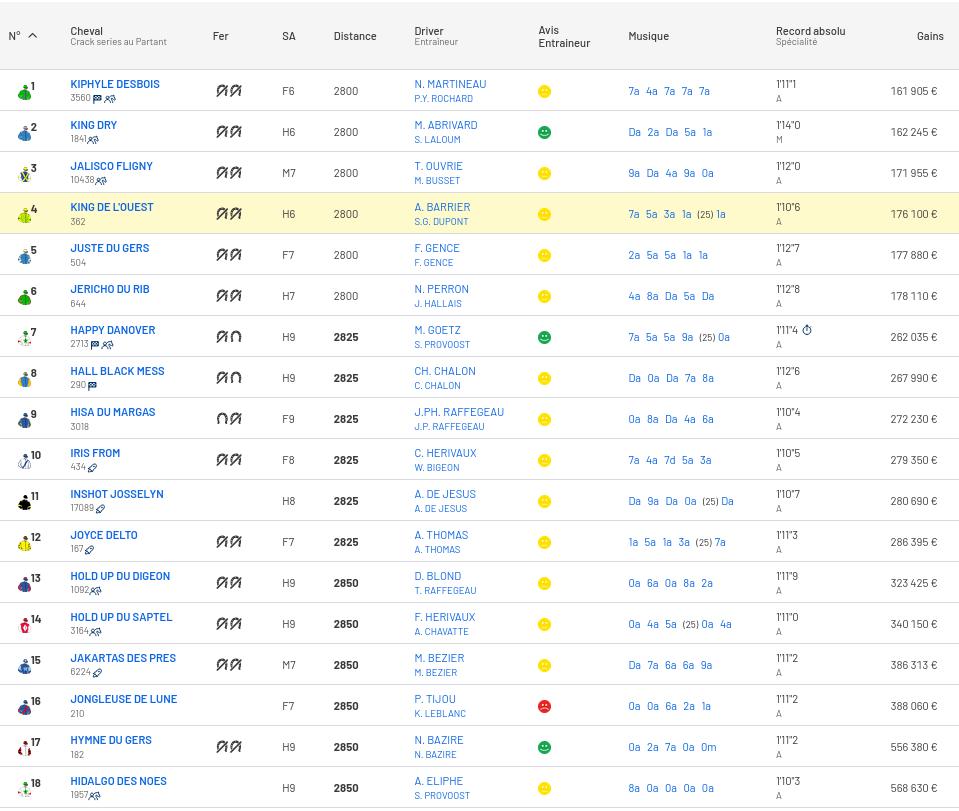Click icon beside 1957 under HIDALGO DES NOES

(95, 796)
